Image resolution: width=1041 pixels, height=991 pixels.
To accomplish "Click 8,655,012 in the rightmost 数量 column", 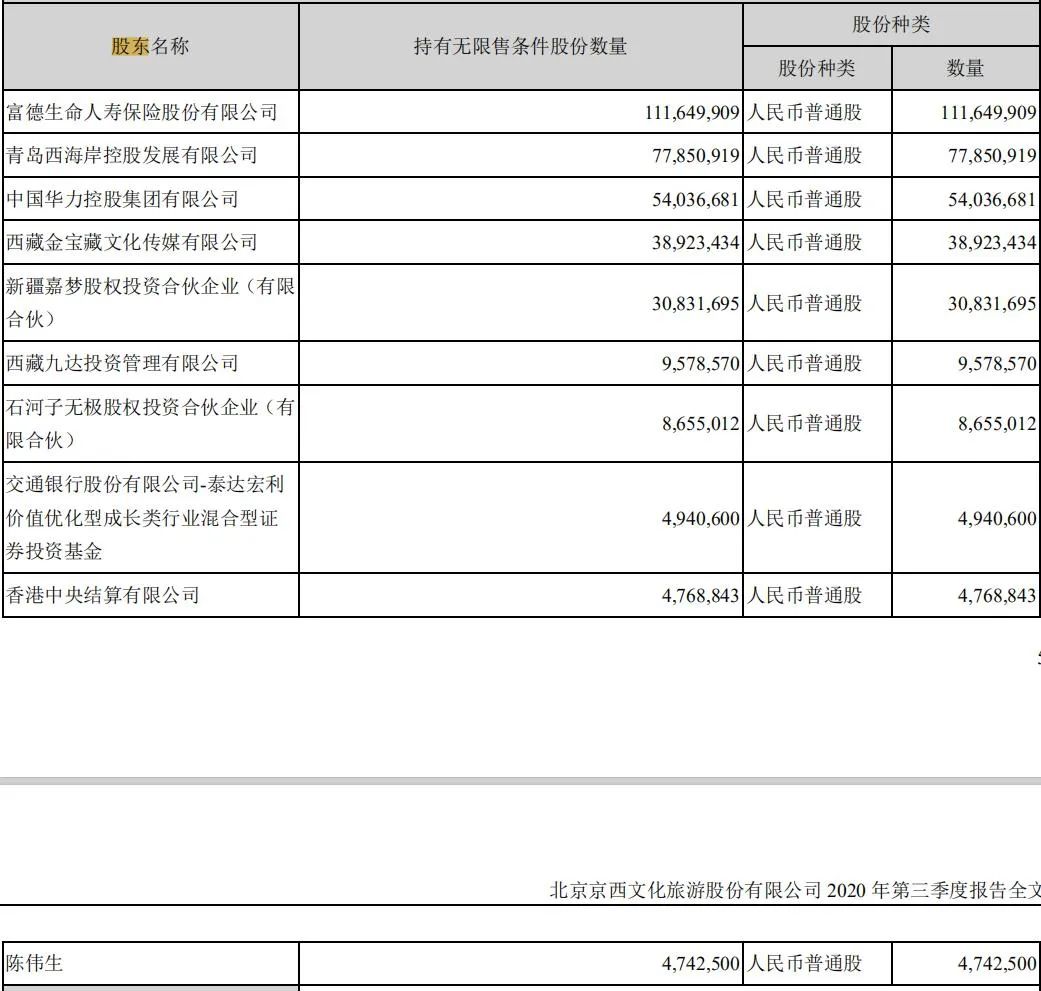I will tap(997, 423).
